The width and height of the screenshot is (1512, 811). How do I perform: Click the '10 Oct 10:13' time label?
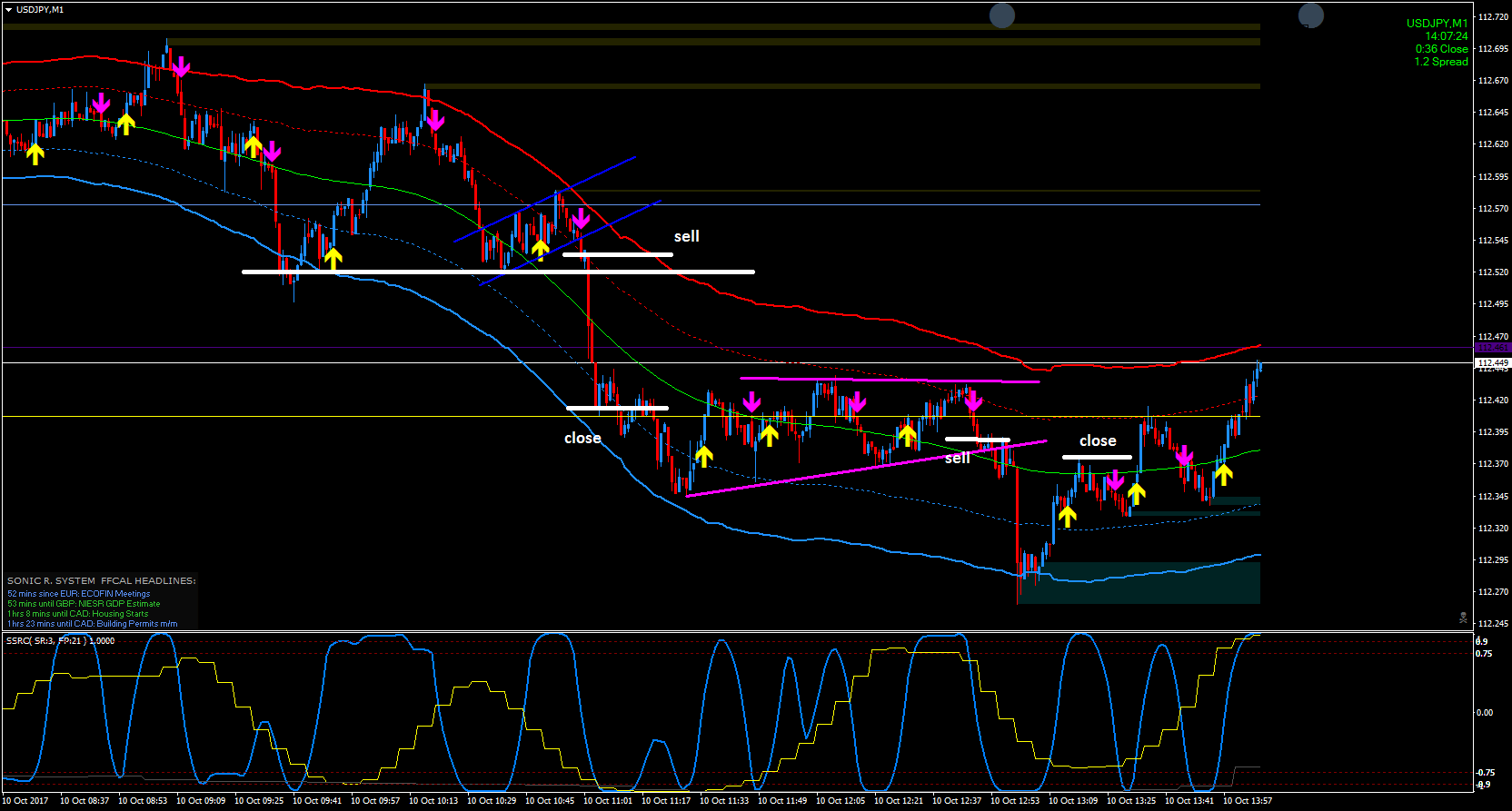(433, 801)
